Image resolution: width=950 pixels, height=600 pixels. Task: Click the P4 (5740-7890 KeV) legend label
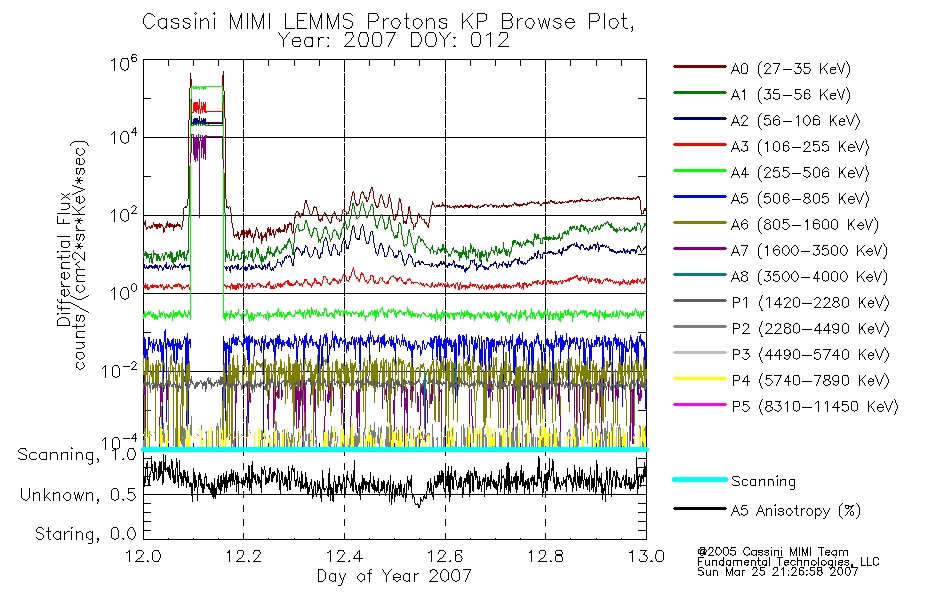[810, 381]
